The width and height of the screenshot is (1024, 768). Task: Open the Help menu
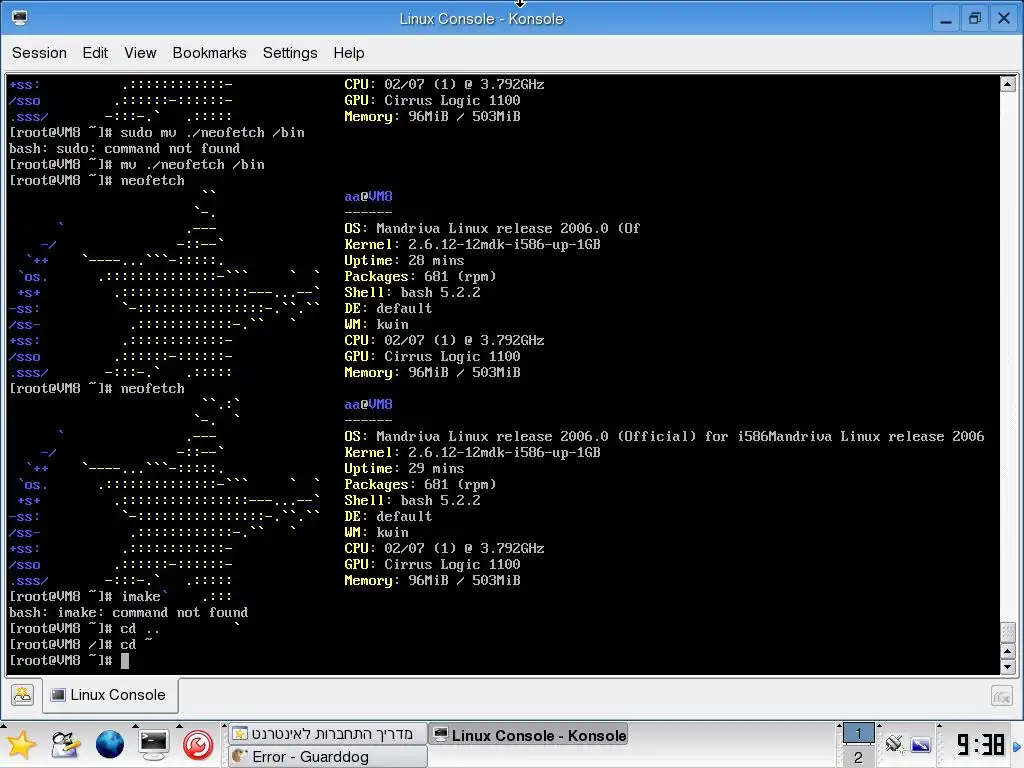pos(349,53)
